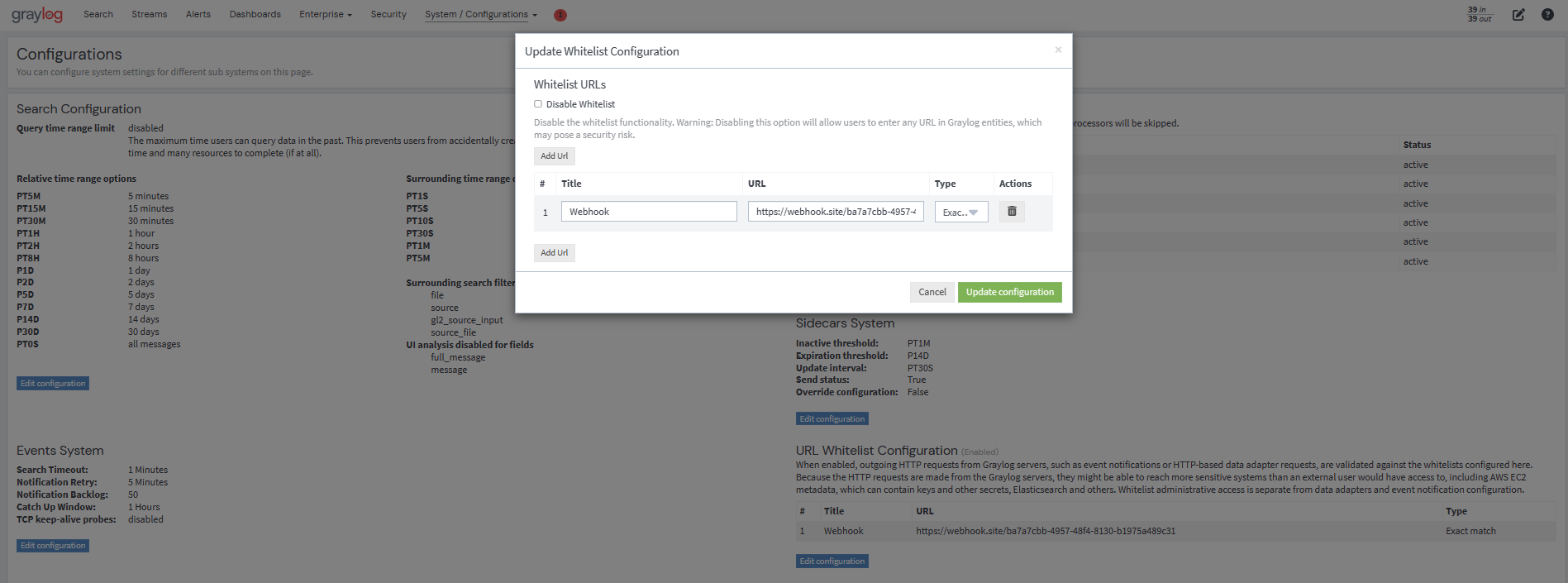Close the Update Whitelist Configuration dialog
The image size is (1568, 583).
coord(1058,50)
